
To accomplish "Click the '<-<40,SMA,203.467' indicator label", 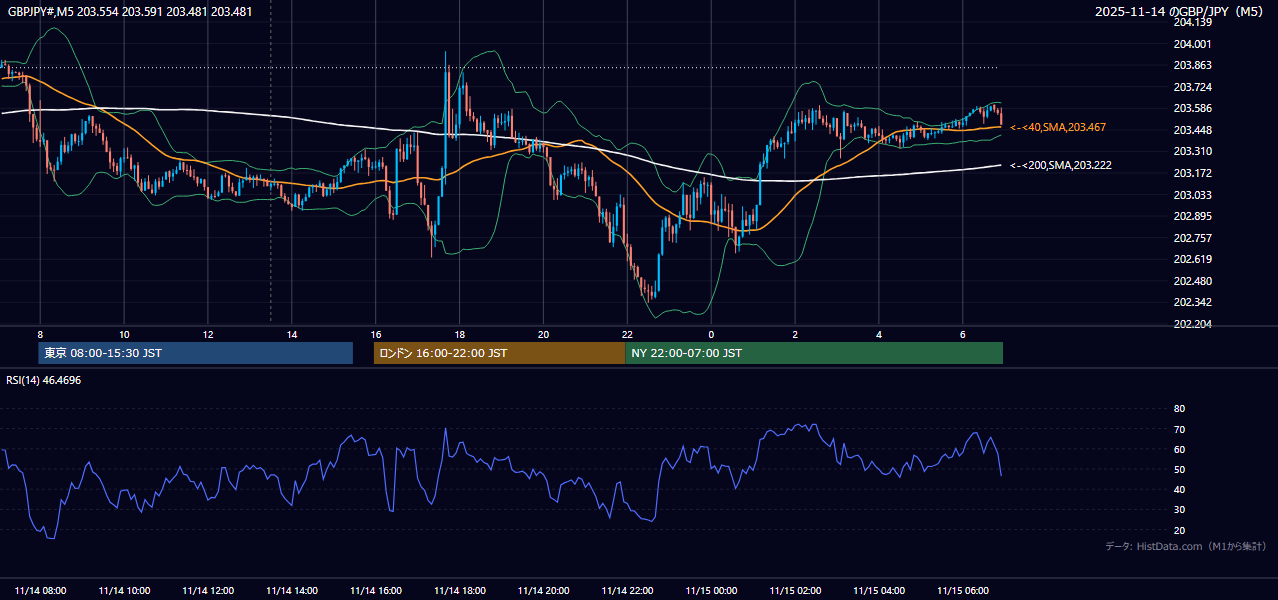I will coord(1058,127).
